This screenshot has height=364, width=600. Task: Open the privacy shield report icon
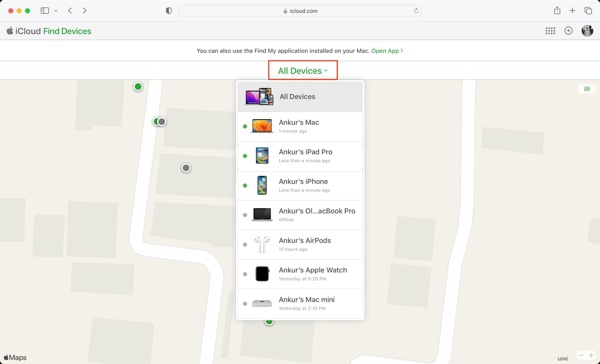(x=169, y=11)
